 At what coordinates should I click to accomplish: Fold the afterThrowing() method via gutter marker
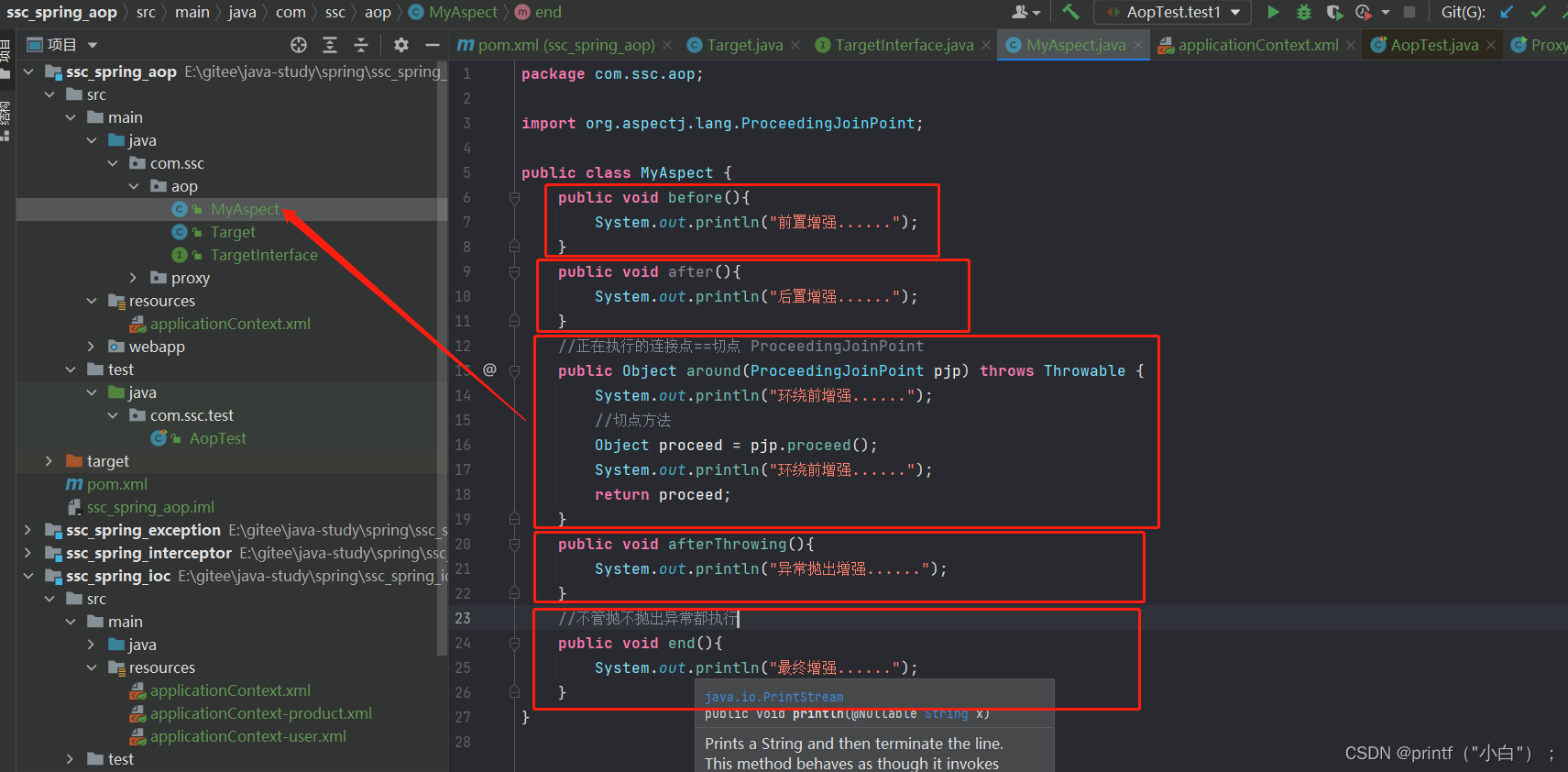tap(514, 544)
